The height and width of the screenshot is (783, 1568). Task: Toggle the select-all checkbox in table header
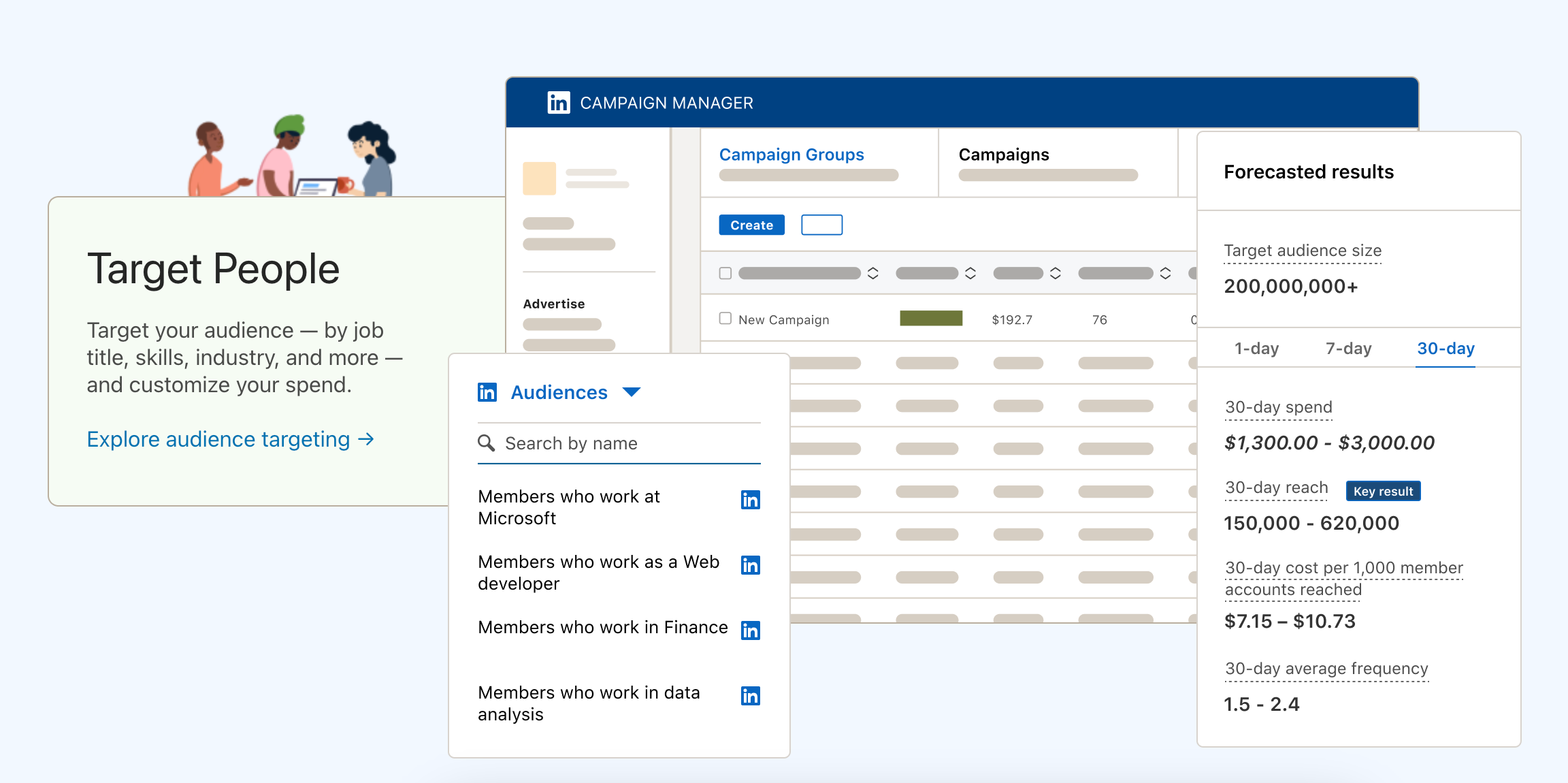725,273
